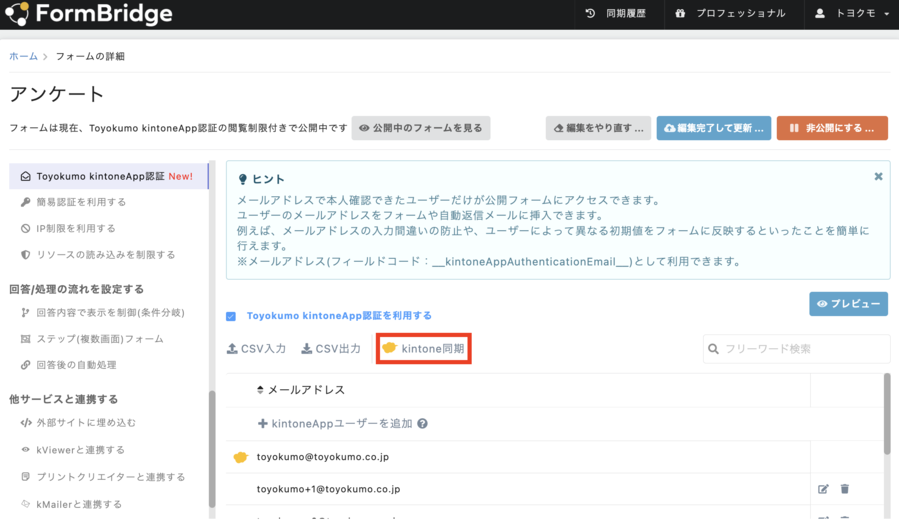Open 同期履歴 sync history
The height and width of the screenshot is (525, 899).
(x=616, y=13)
